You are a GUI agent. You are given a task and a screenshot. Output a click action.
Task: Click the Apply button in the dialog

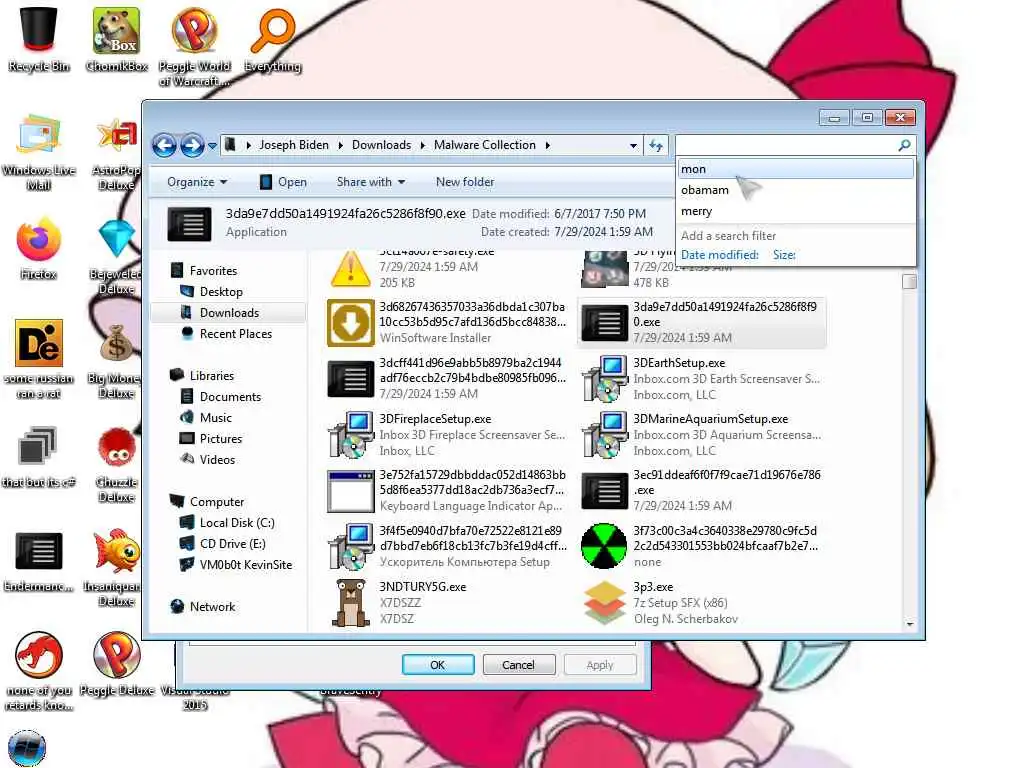(x=600, y=665)
